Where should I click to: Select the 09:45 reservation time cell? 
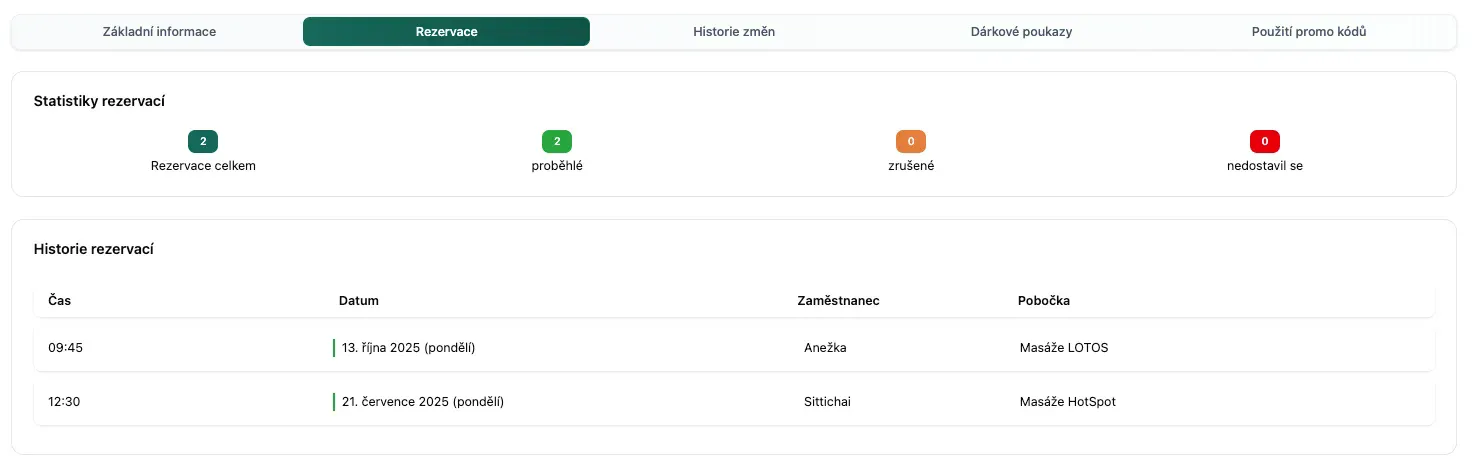[x=64, y=348]
